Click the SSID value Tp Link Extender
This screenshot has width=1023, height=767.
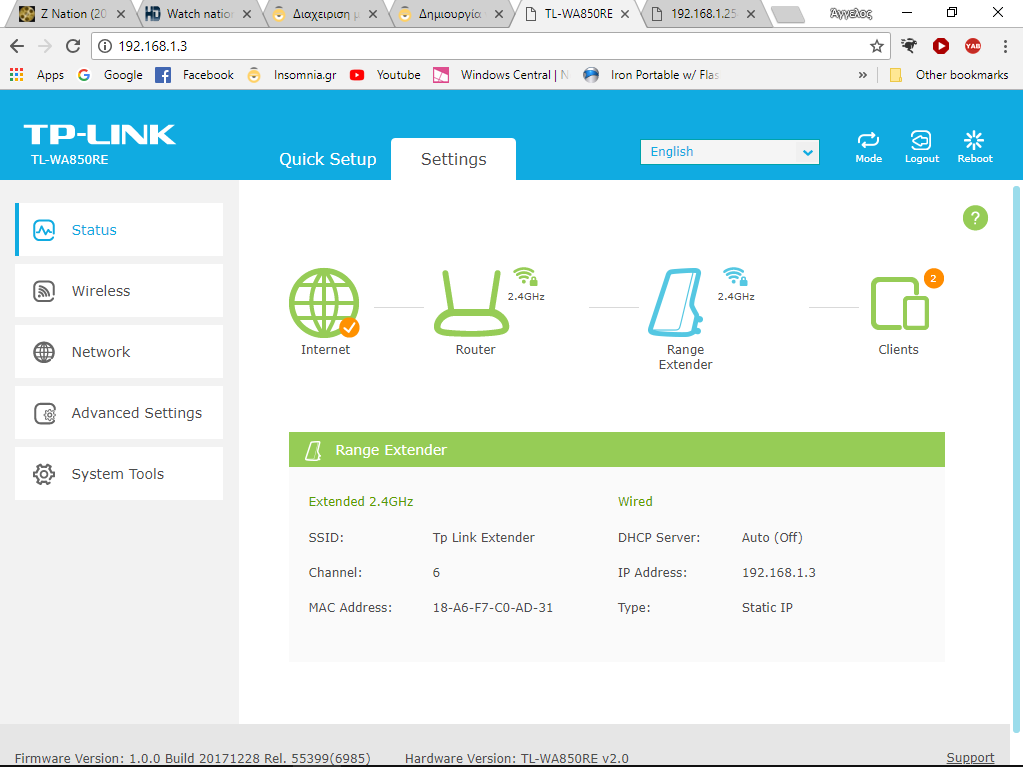click(x=483, y=537)
